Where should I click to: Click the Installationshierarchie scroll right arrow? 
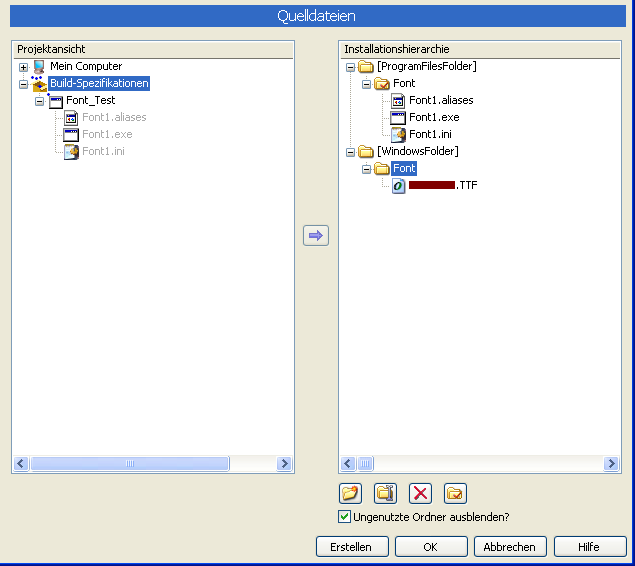click(611, 464)
